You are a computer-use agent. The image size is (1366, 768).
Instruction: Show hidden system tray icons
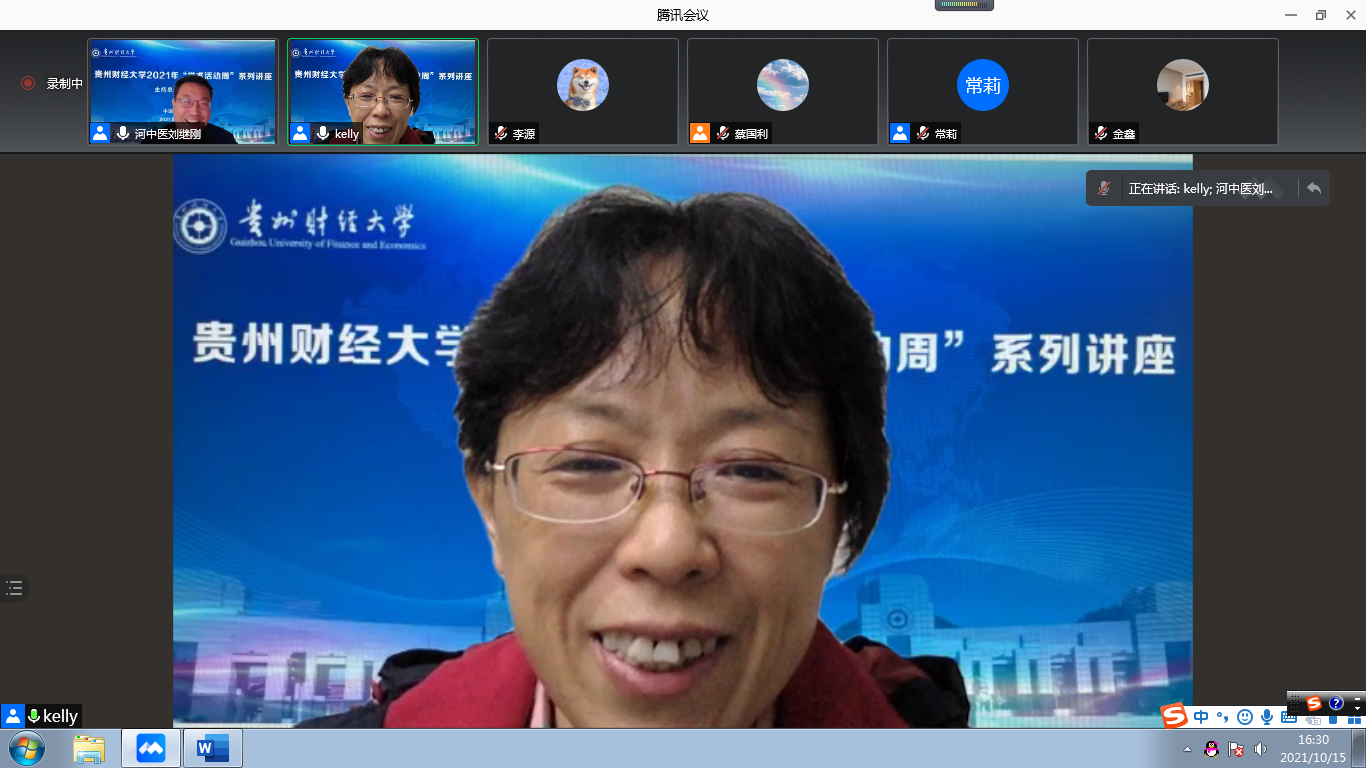point(1187,749)
